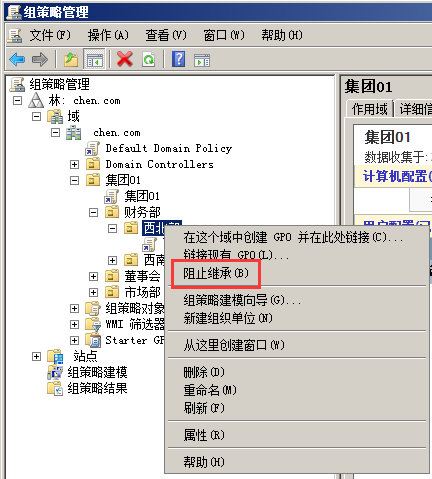
Task: Expand the 组策略对象 node
Action: pyautogui.click(x=74, y=308)
